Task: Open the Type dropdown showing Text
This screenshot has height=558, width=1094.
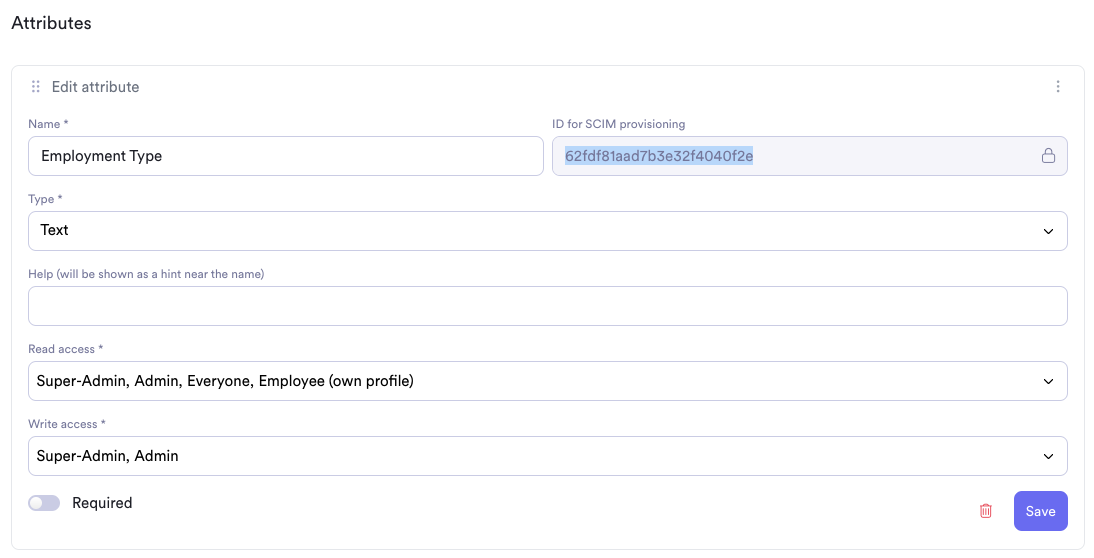Action: 548,231
